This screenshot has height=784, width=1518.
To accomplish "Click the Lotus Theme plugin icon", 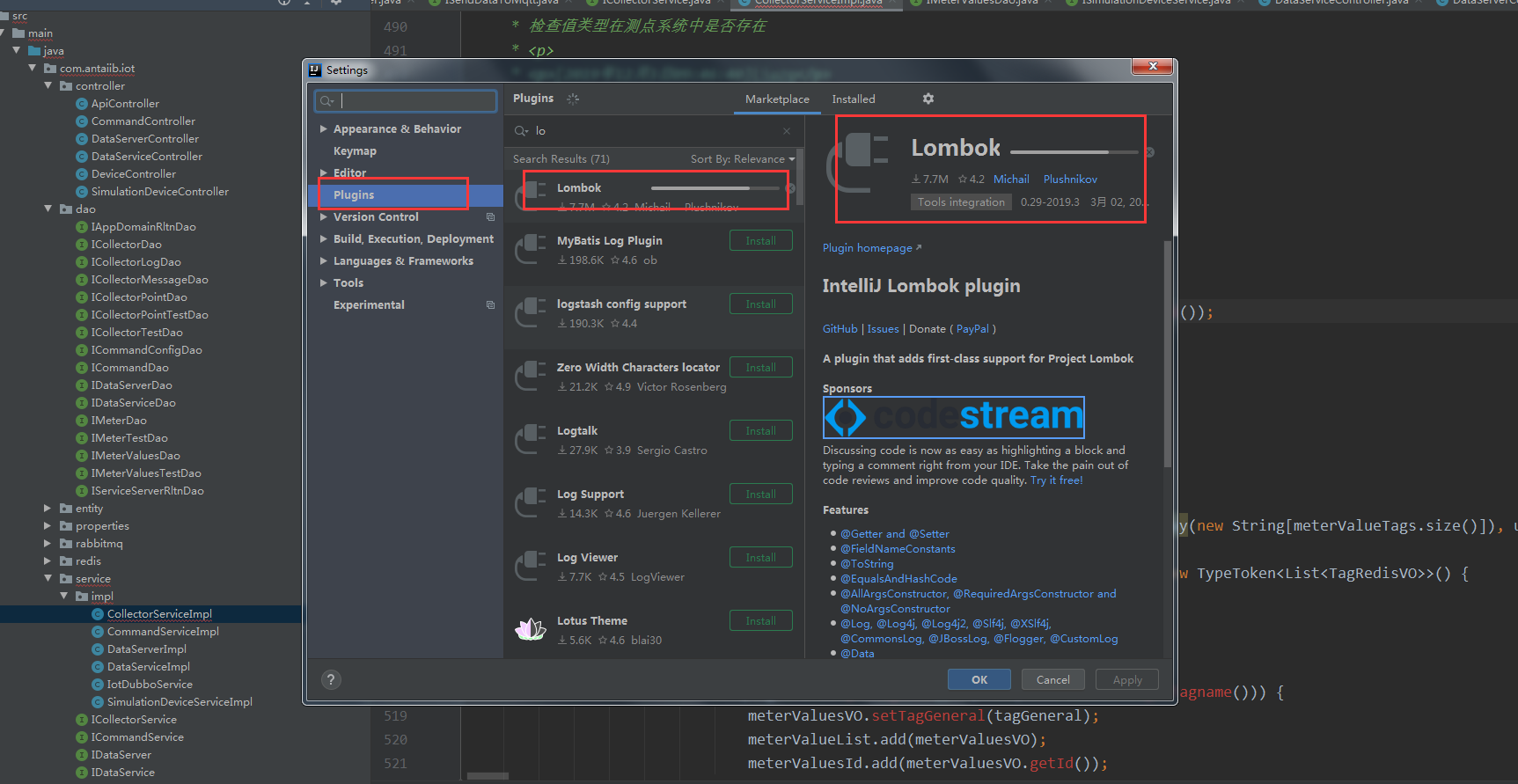I will pos(531,629).
